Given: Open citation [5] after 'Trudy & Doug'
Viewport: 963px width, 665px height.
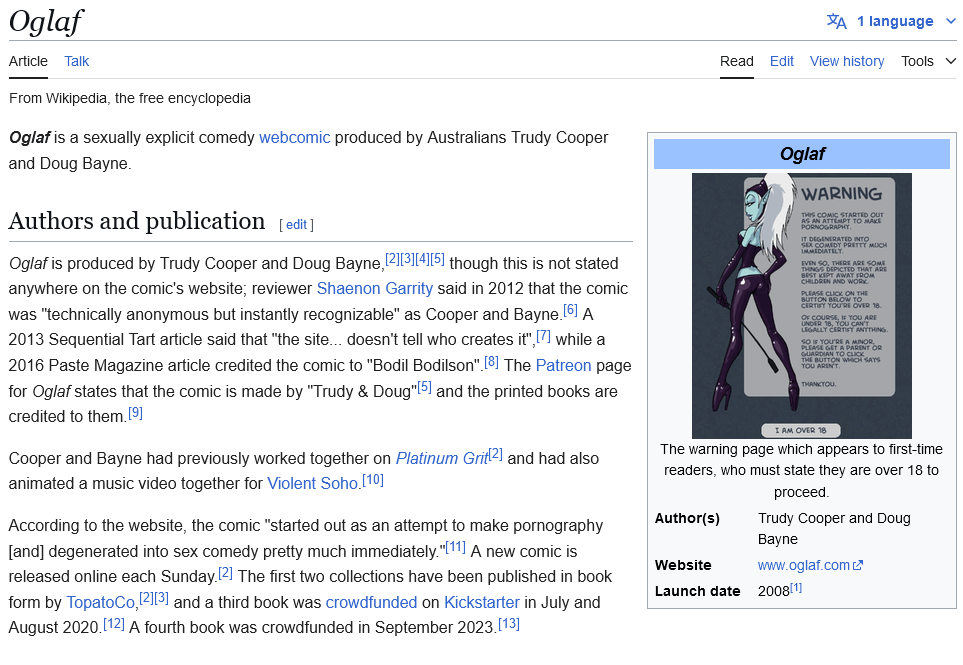Looking at the screenshot, I should pos(424,387).
